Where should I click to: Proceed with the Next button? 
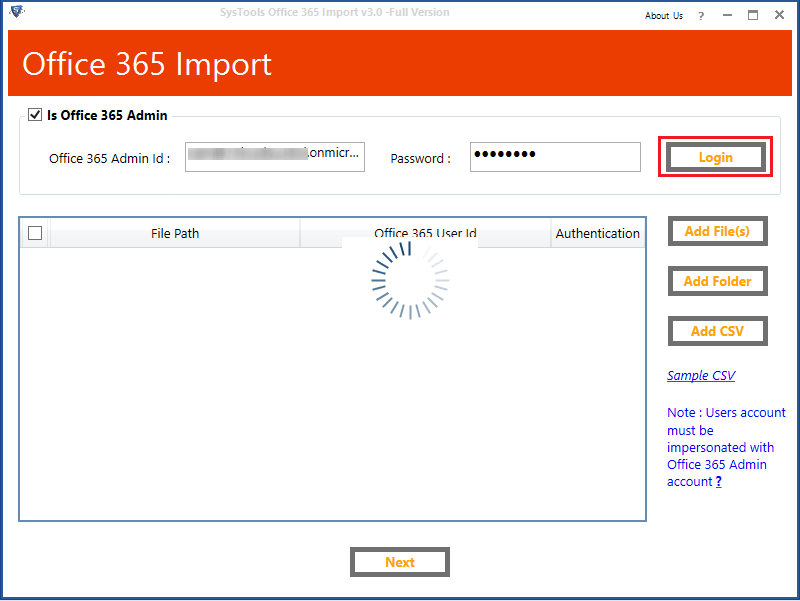(400, 562)
